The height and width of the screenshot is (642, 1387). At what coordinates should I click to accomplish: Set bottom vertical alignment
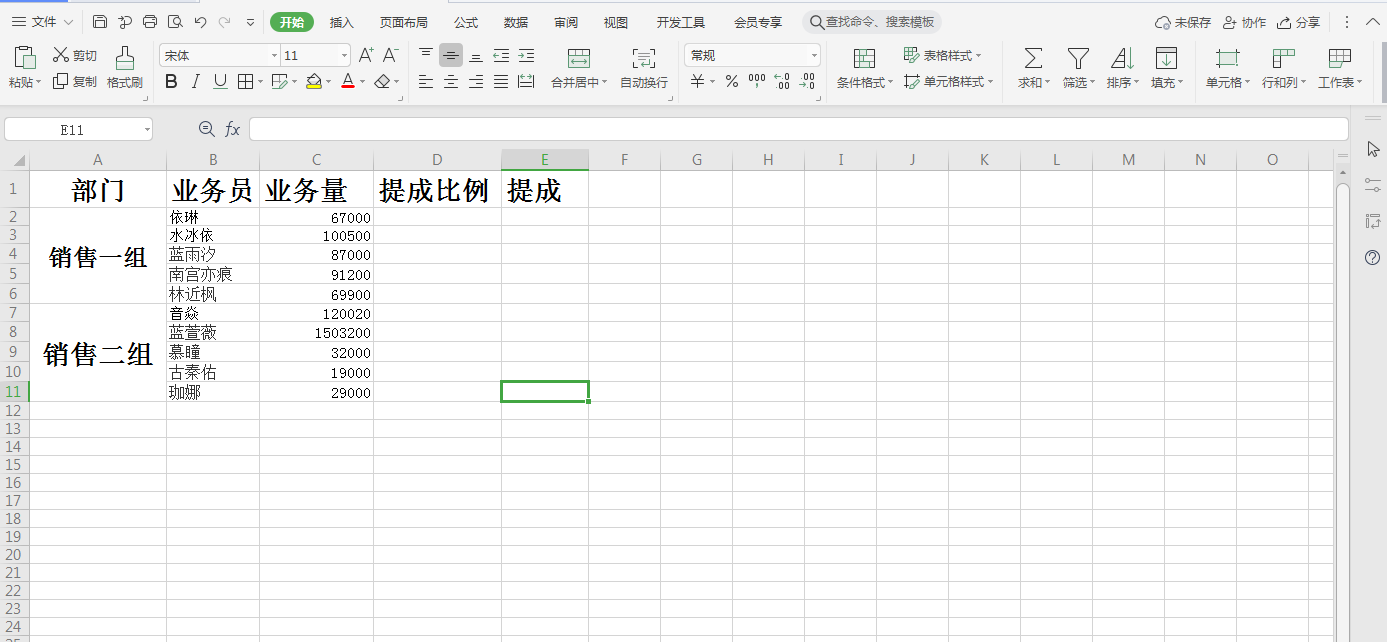(476, 56)
